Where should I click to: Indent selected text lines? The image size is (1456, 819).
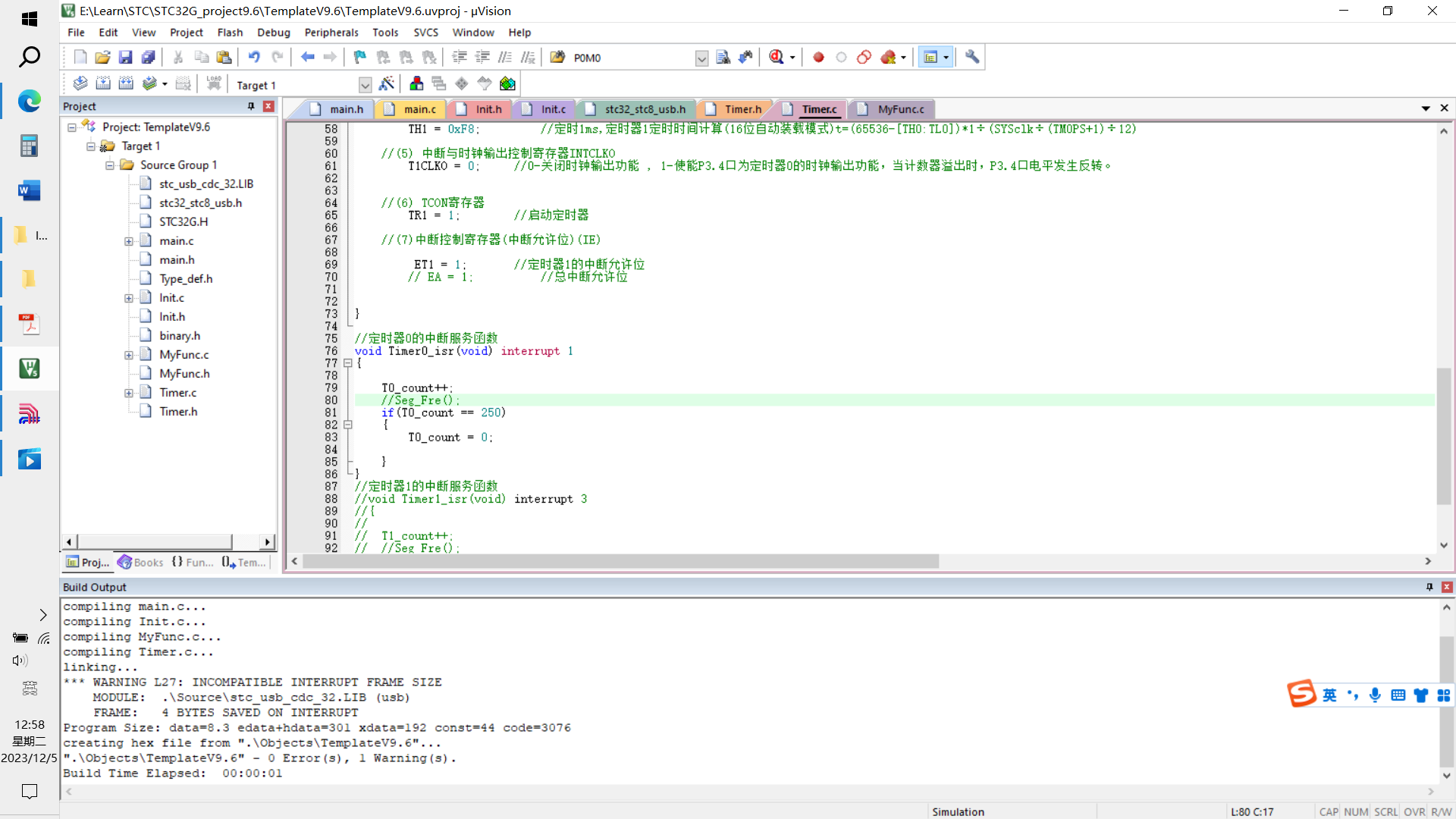[x=460, y=57]
